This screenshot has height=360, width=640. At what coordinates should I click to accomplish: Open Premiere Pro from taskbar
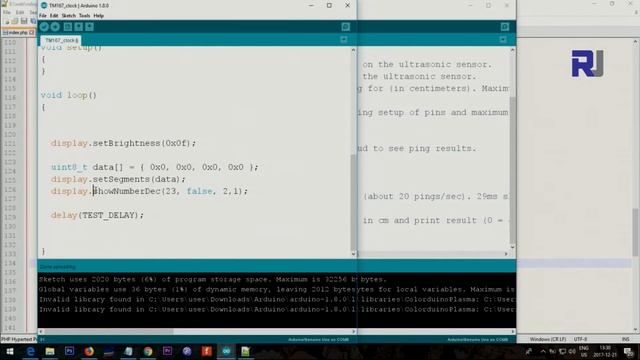click(x=167, y=351)
